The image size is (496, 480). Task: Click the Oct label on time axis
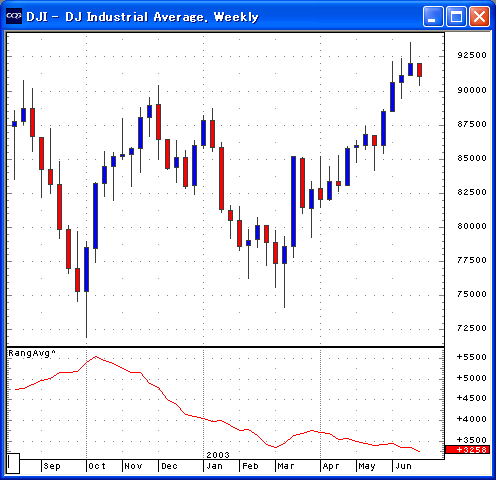97,466
